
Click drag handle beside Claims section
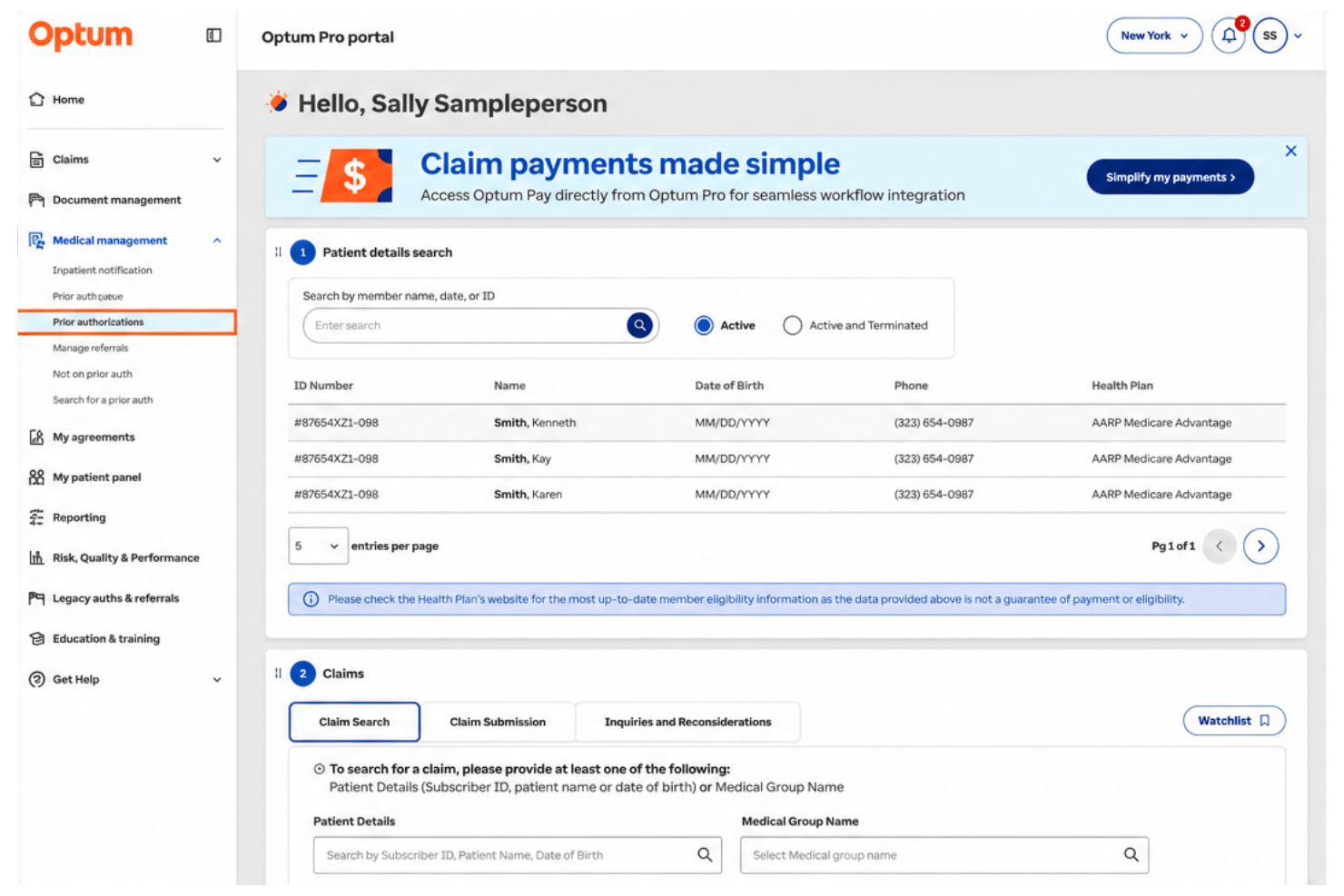278,674
